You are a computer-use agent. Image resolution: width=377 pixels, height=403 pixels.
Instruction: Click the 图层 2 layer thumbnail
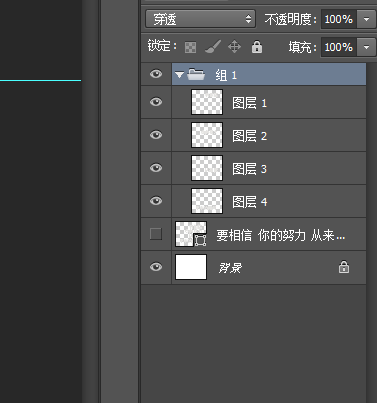tap(207, 135)
